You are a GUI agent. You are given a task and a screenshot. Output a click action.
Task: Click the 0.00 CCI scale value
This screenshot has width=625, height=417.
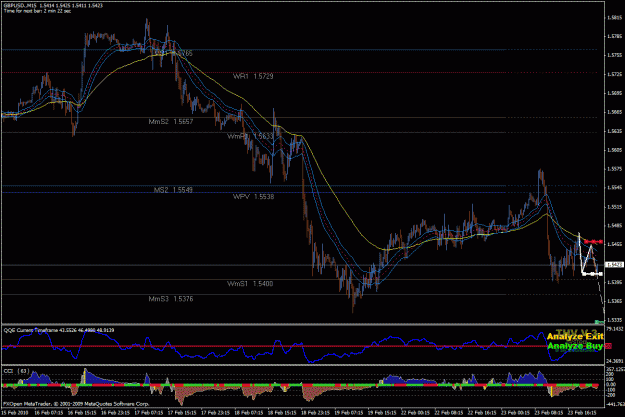(611, 384)
